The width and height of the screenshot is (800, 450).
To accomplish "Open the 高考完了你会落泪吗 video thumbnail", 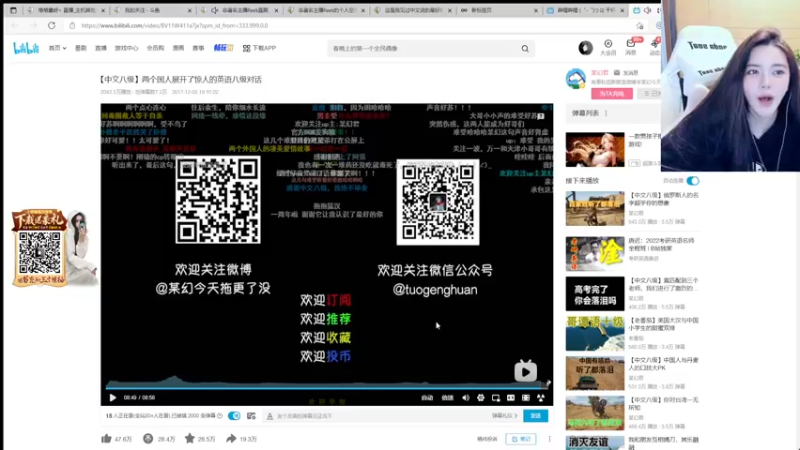I will pos(595,293).
